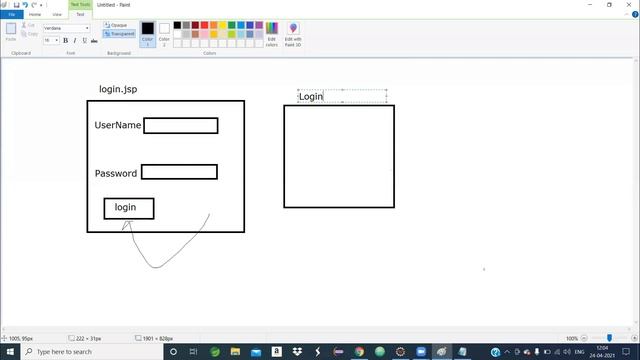
Task: Click the taskbar search box
Action: (92, 351)
